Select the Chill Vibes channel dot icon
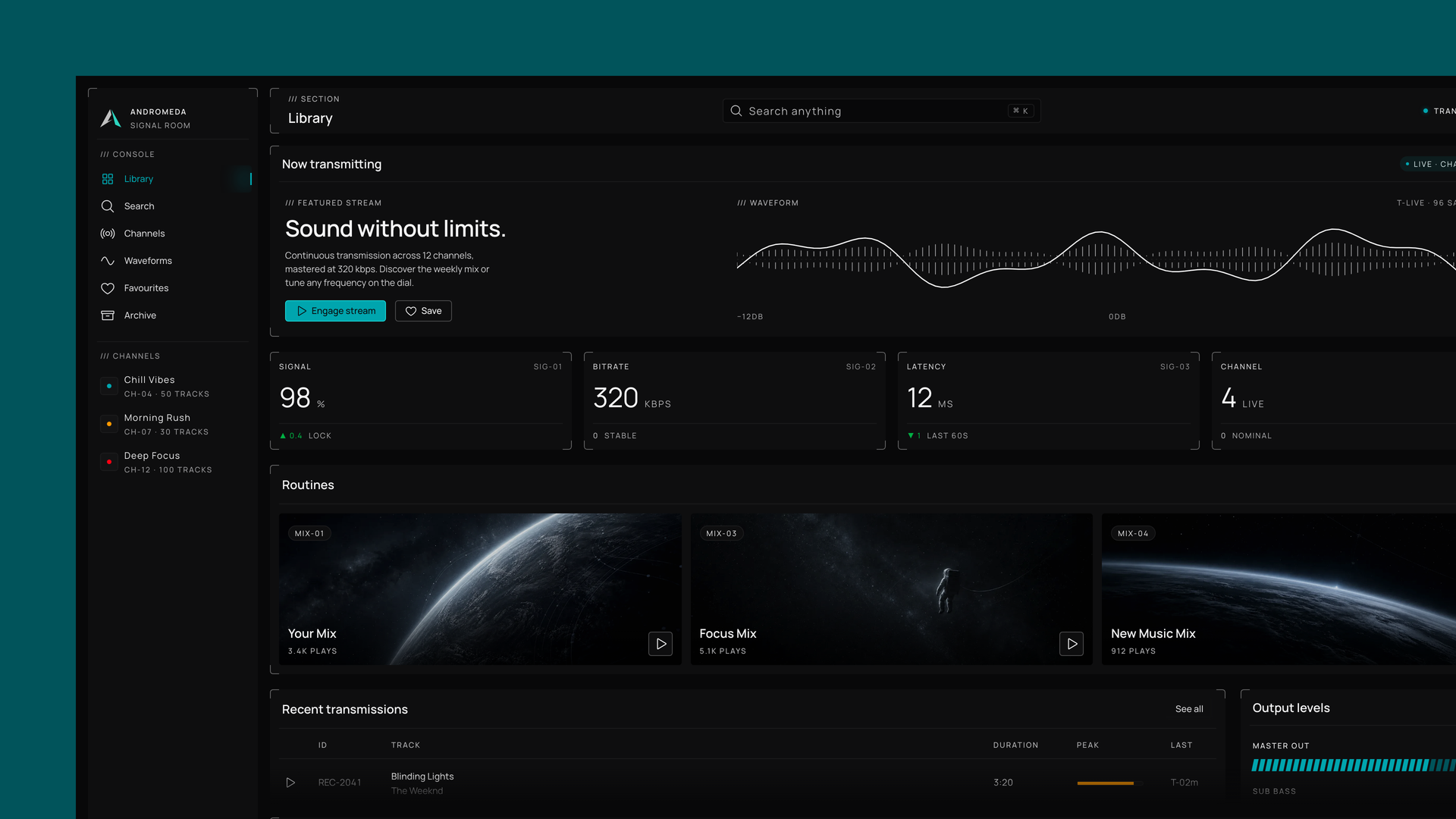This screenshot has width=1456, height=819. 109,386
